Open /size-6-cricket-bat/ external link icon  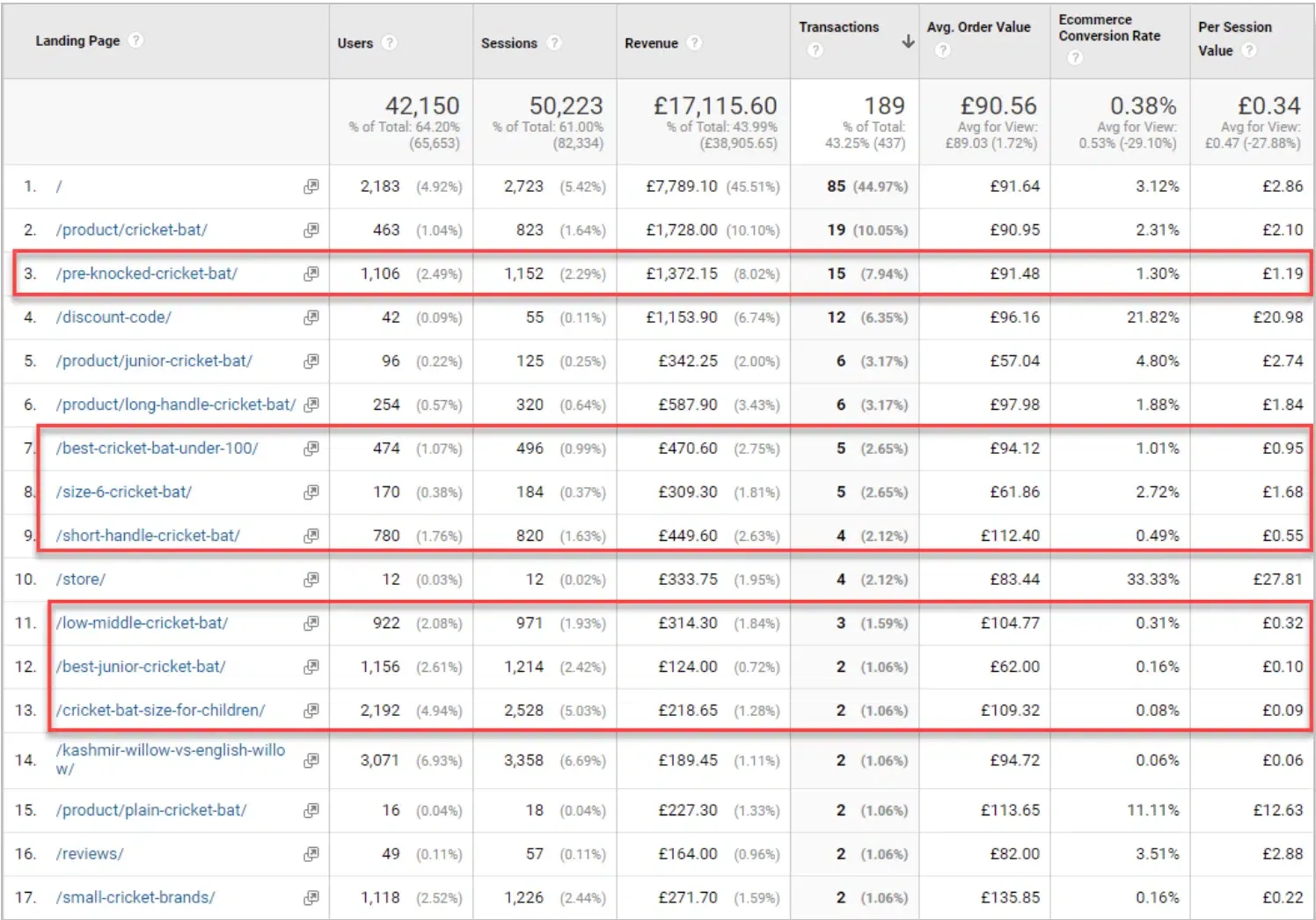(311, 492)
